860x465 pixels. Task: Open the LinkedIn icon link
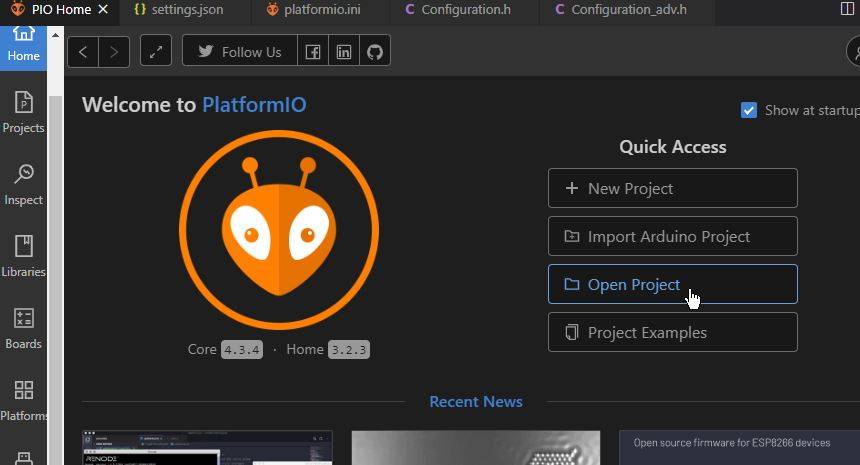pos(344,50)
